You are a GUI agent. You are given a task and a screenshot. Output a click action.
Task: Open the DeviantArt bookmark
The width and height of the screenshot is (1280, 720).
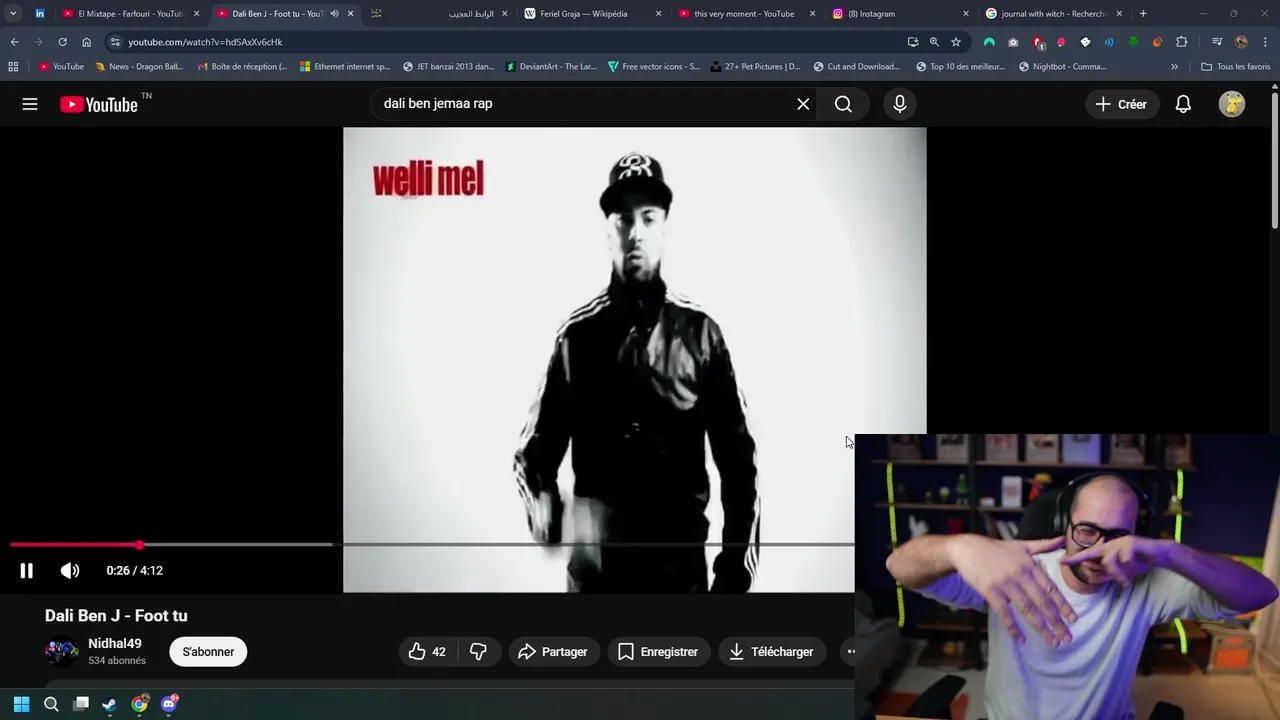(551, 67)
